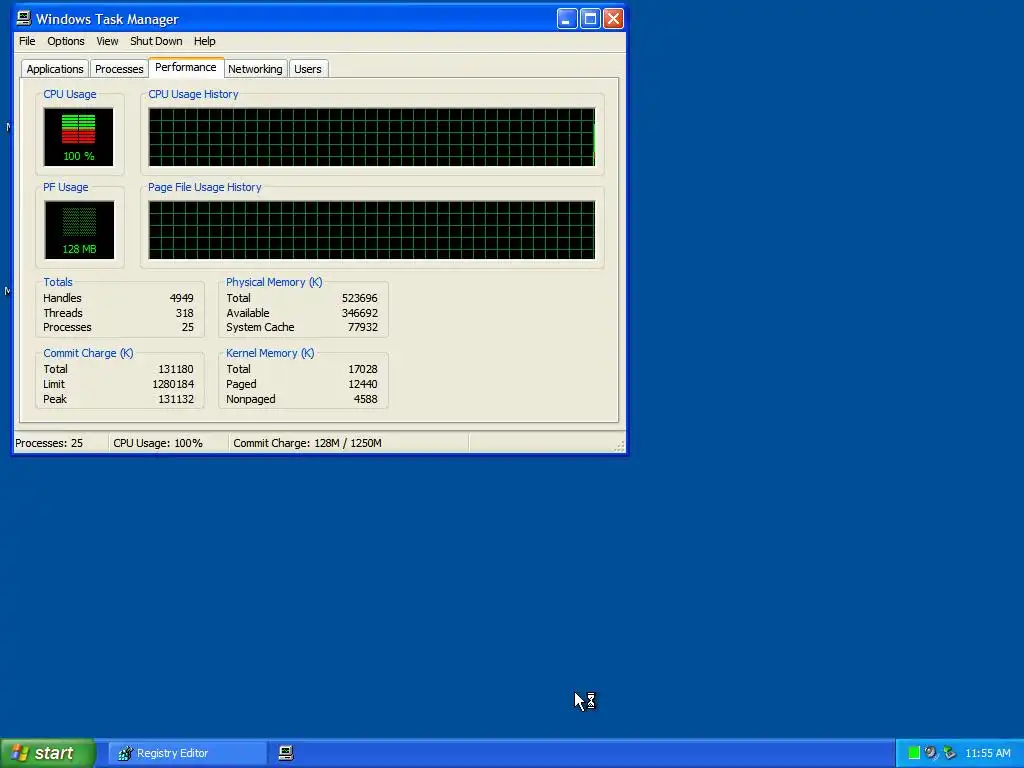Open the View menu

point(107,41)
